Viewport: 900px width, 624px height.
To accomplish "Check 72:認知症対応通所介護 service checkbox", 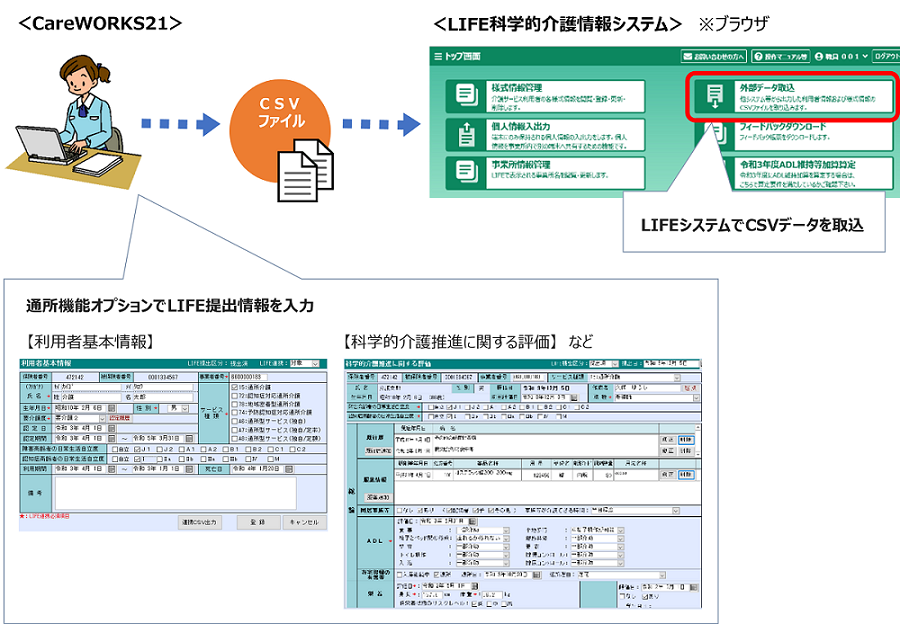I will pos(234,396).
